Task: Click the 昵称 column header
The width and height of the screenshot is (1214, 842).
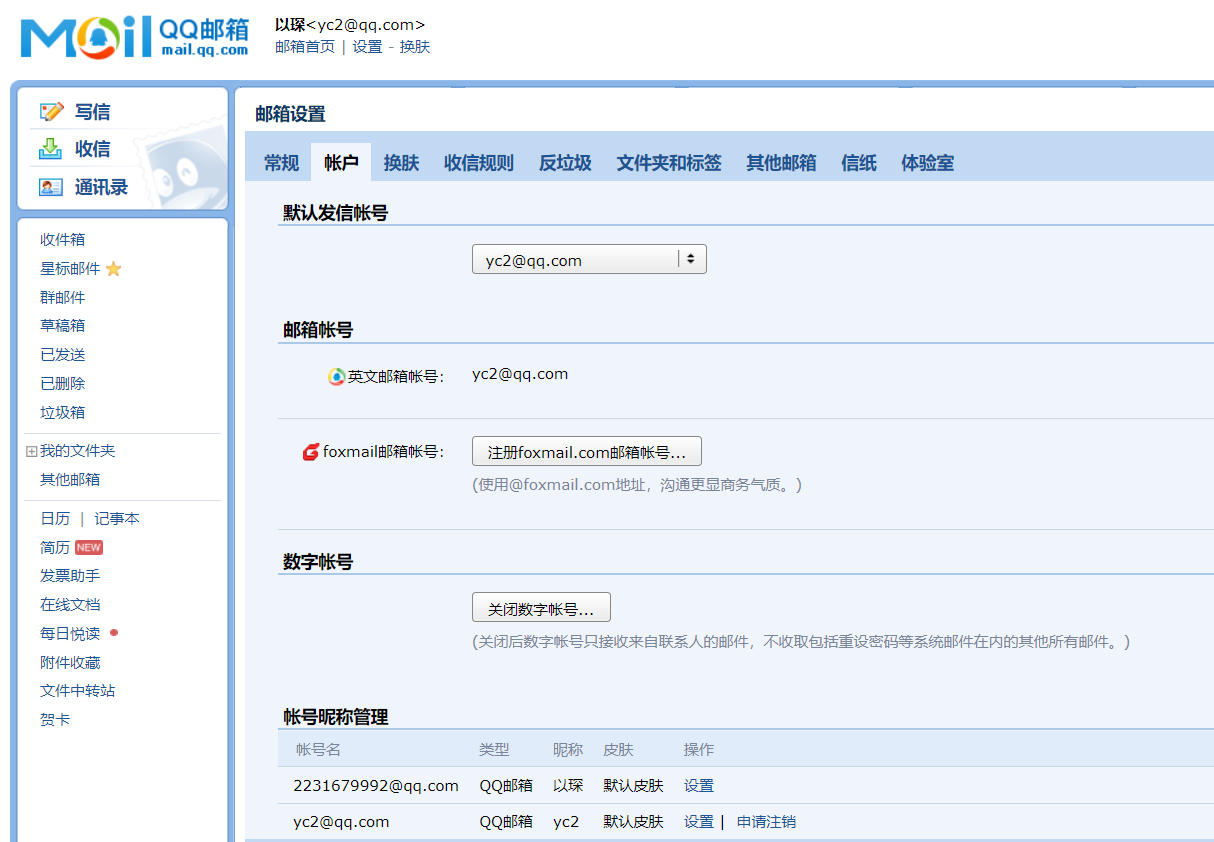Action: tap(568, 749)
